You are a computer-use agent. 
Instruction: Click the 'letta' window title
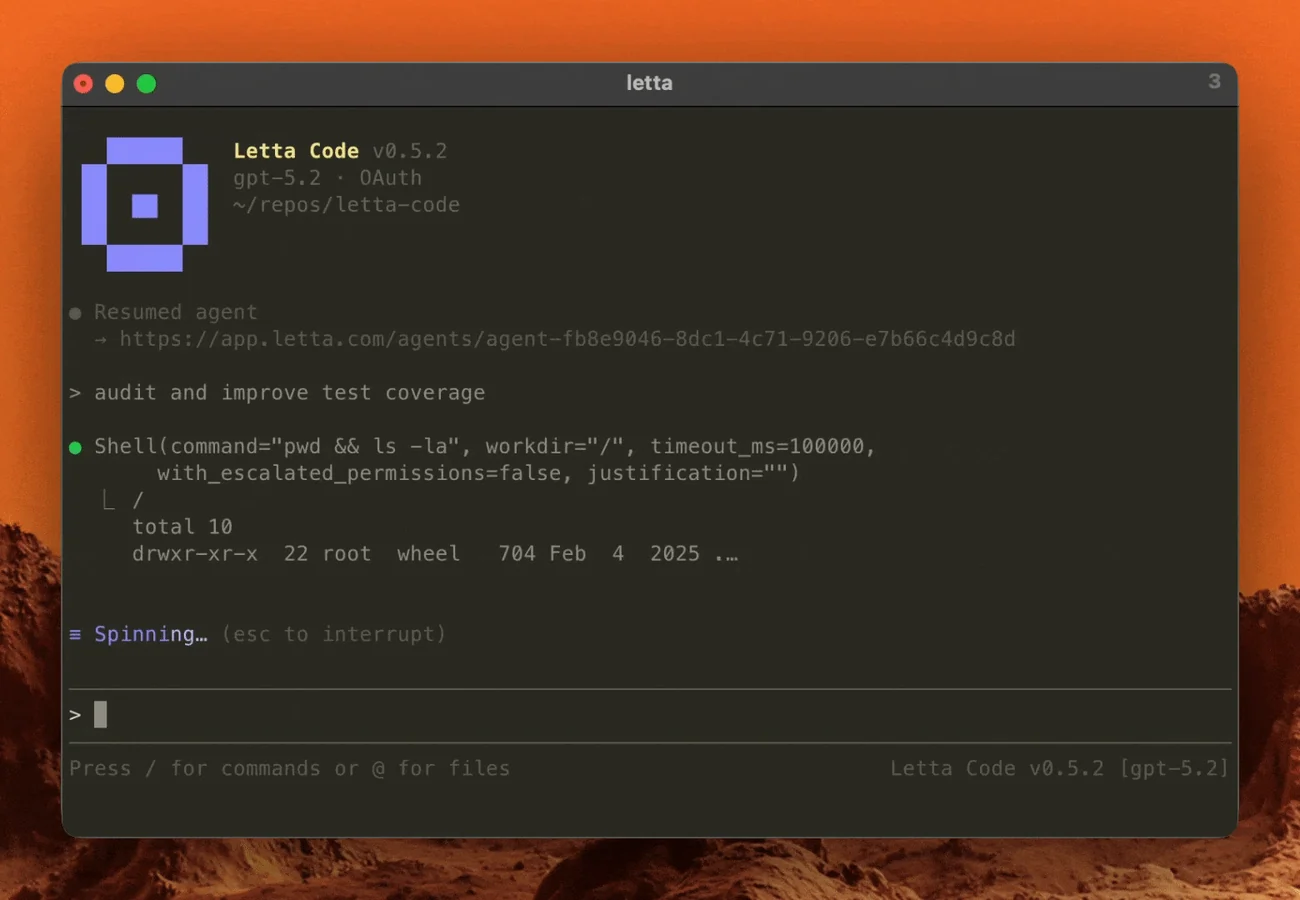click(x=649, y=83)
